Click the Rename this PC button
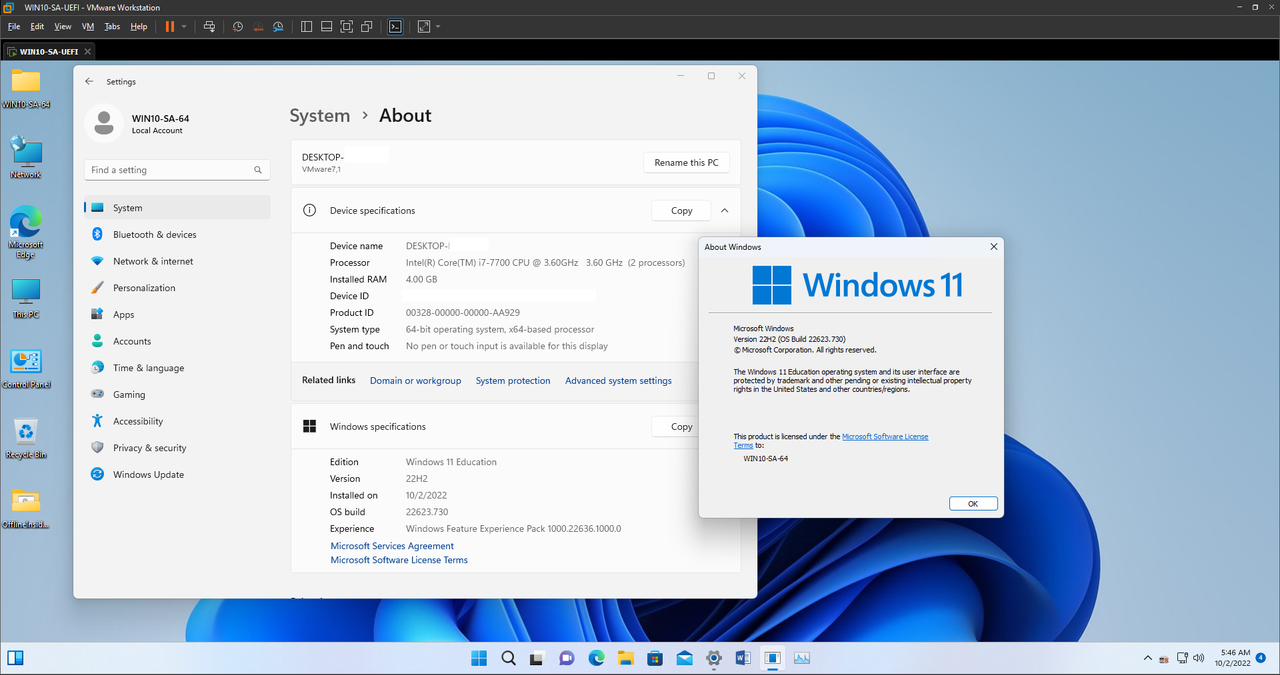Screen dimensions: 1280x675 (x=686, y=163)
